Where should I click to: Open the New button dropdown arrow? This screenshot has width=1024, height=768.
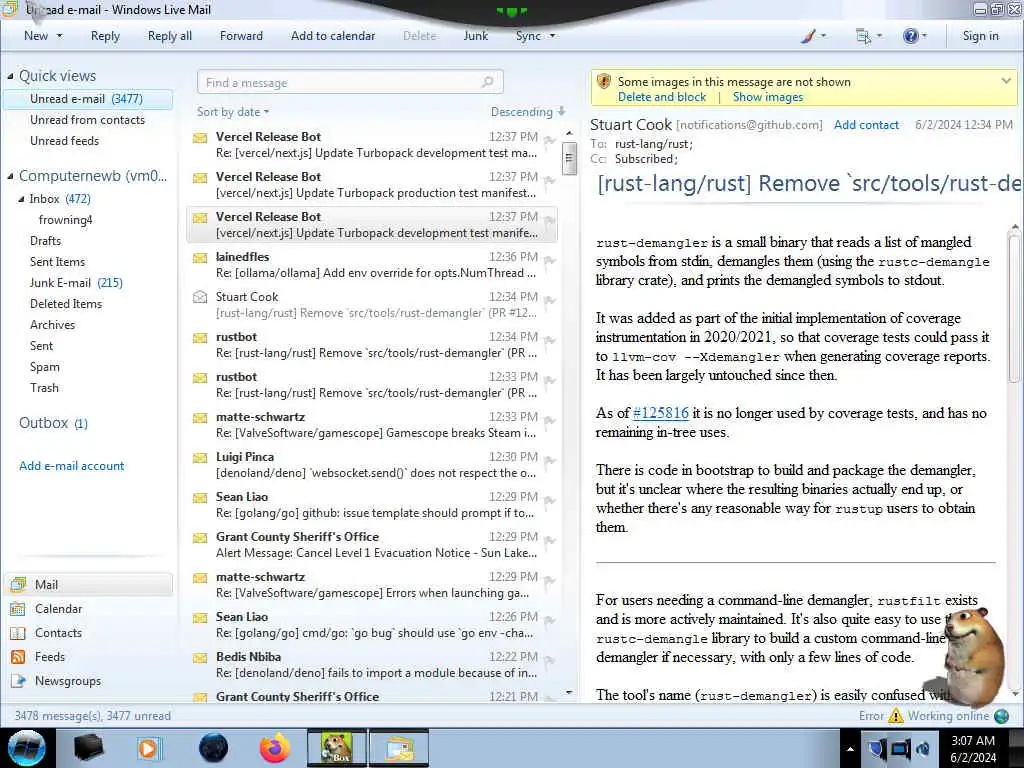(59, 36)
